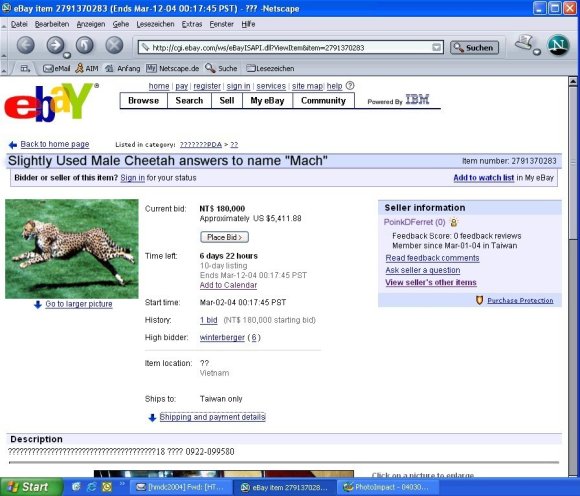Click the new-member icon next to PoinkDFerret

click(453, 222)
